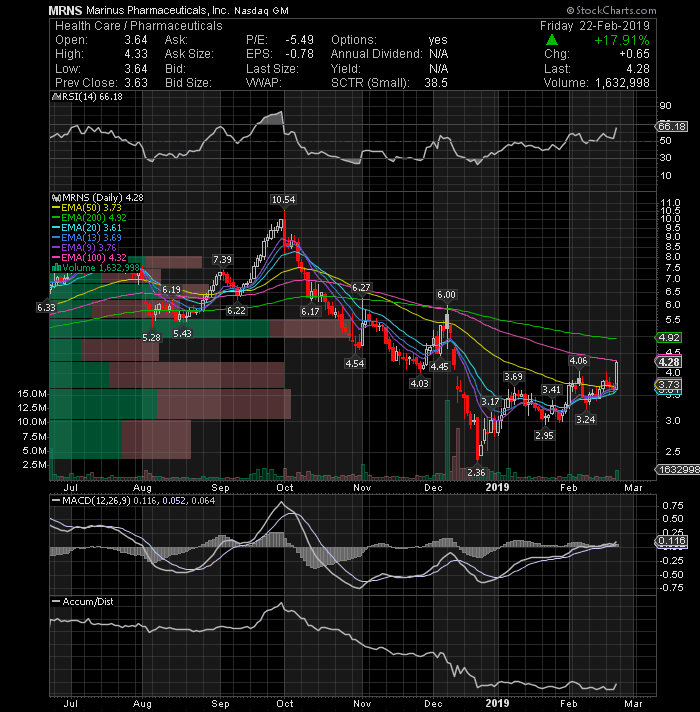Image resolution: width=700 pixels, height=712 pixels.
Task: Click the Prev Close 3.63 value
Action: pyautogui.click(x=136, y=83)
